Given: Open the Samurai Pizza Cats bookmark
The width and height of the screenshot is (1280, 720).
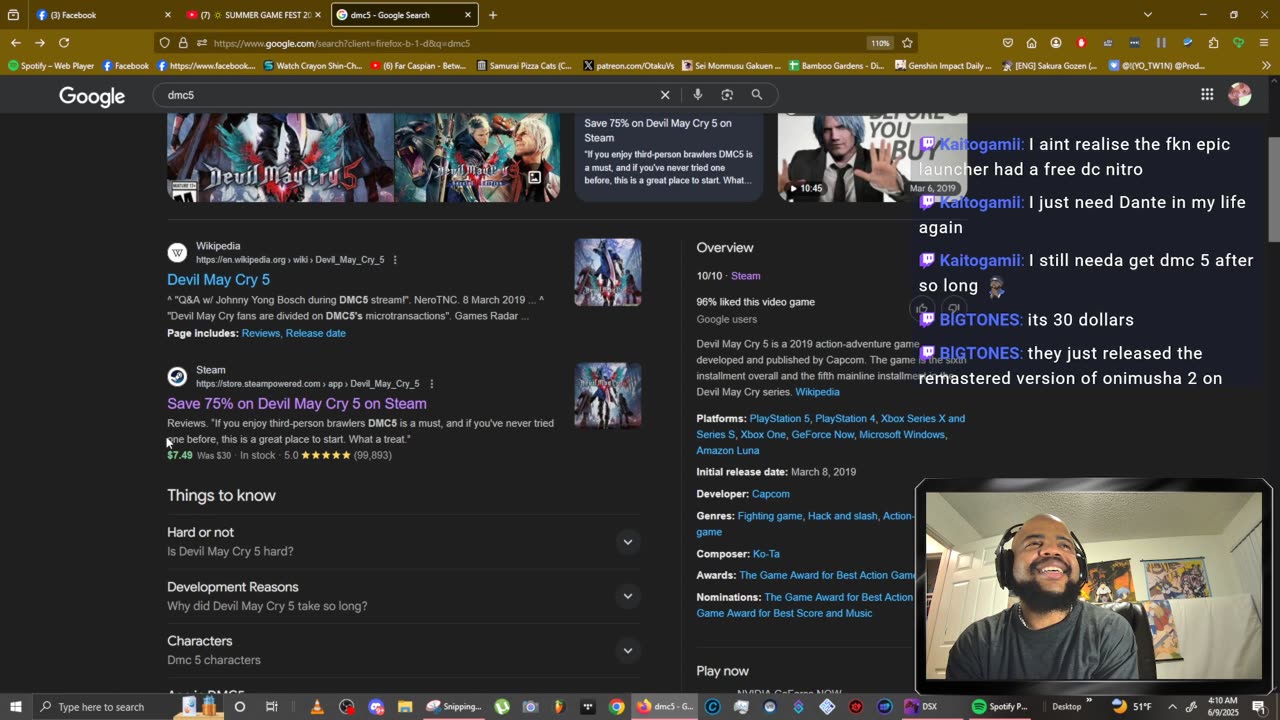Looking at the screenshot, I should (524, 66).
